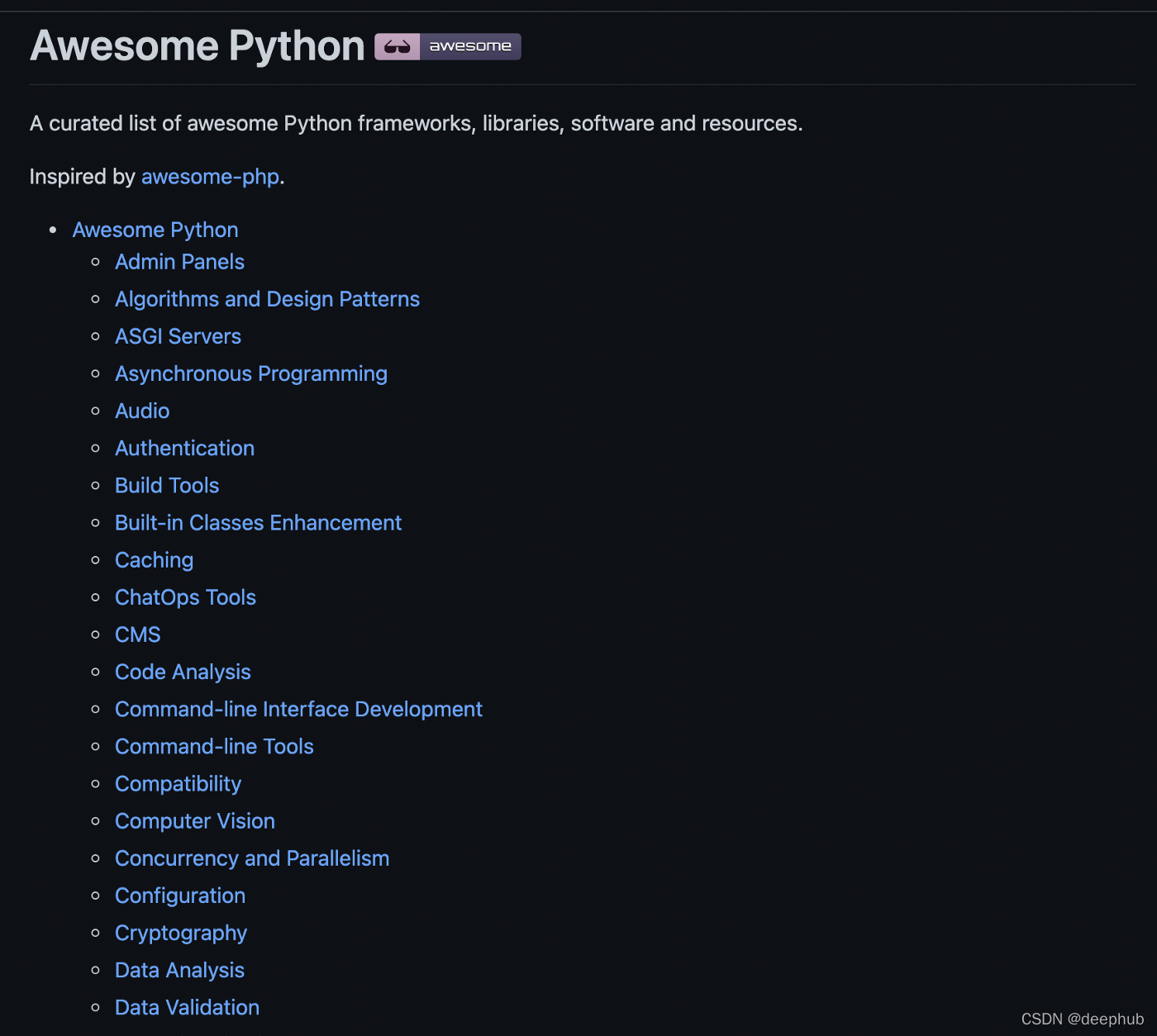Go to Data Analysis section
1157x1036 pixels.
(179, 970)
